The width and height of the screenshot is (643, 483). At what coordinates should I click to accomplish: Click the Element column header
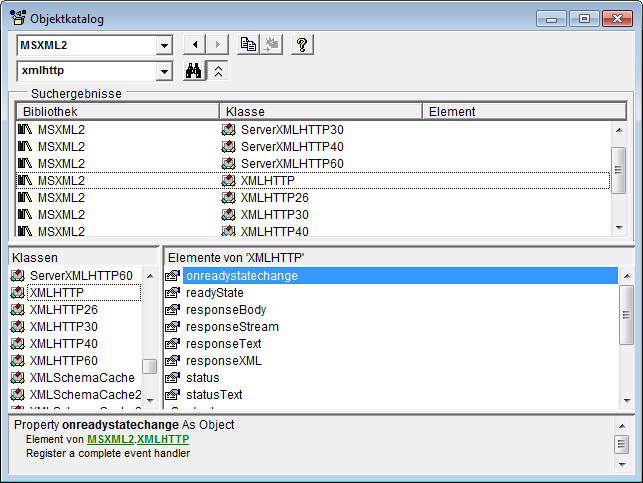(x=524, y=111)
